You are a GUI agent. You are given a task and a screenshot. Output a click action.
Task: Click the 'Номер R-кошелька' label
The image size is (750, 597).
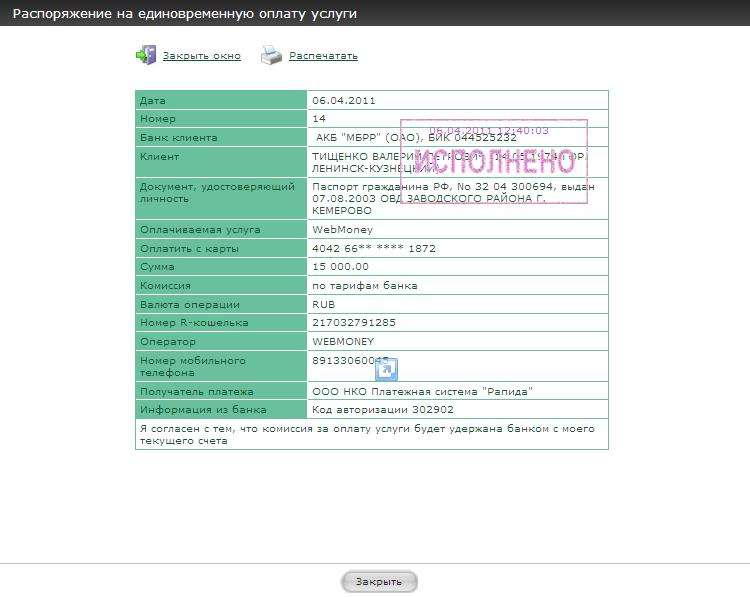194,322
